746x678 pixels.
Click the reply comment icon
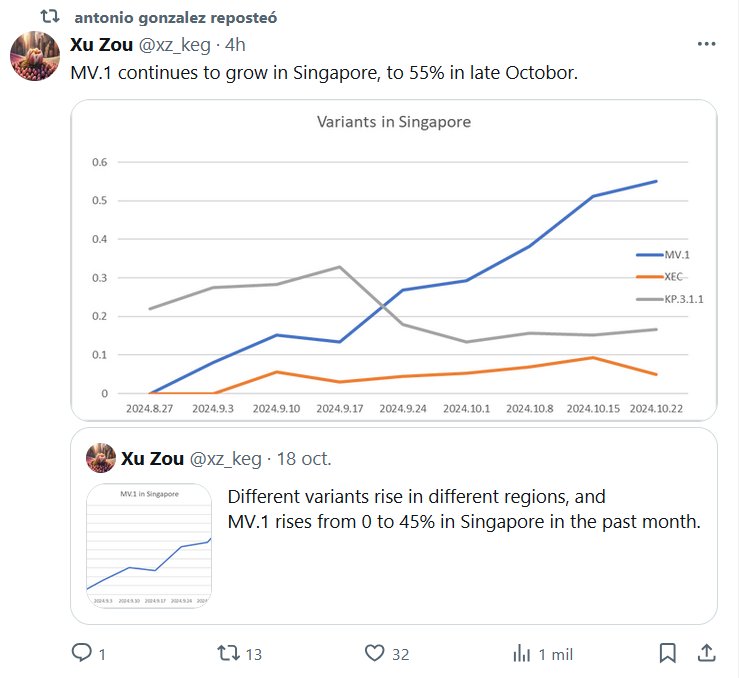[82, 653]
